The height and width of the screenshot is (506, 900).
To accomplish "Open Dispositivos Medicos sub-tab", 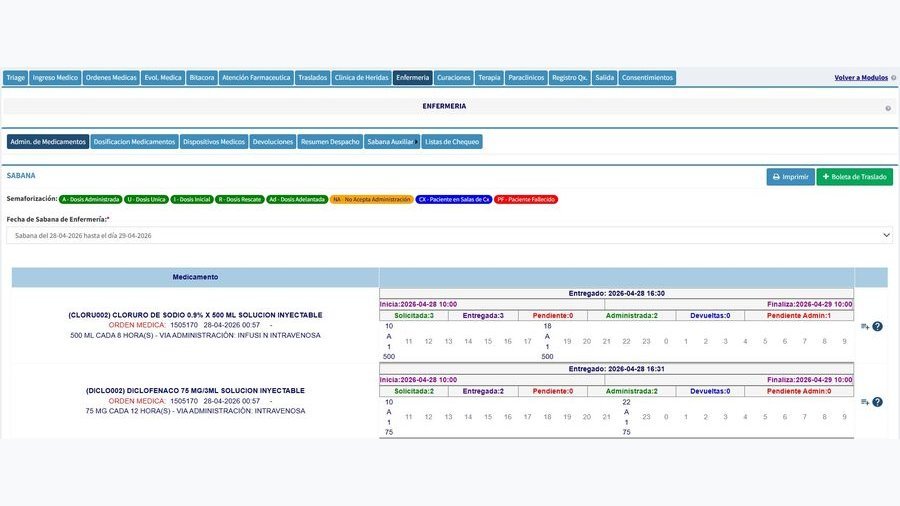I will pos(214,142).
